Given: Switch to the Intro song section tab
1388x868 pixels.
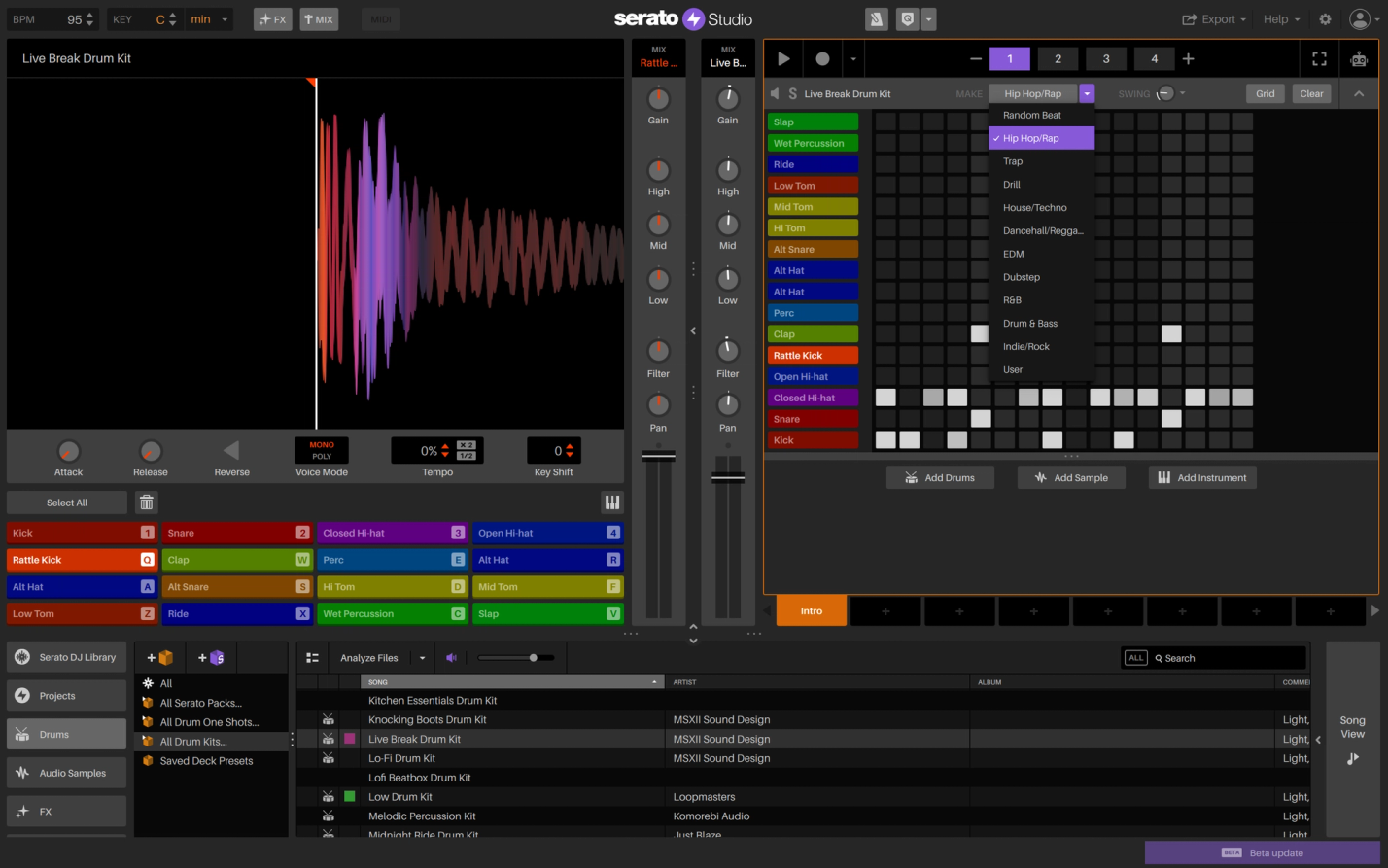Looking at the screenshot, I should [x=812, y=610].
